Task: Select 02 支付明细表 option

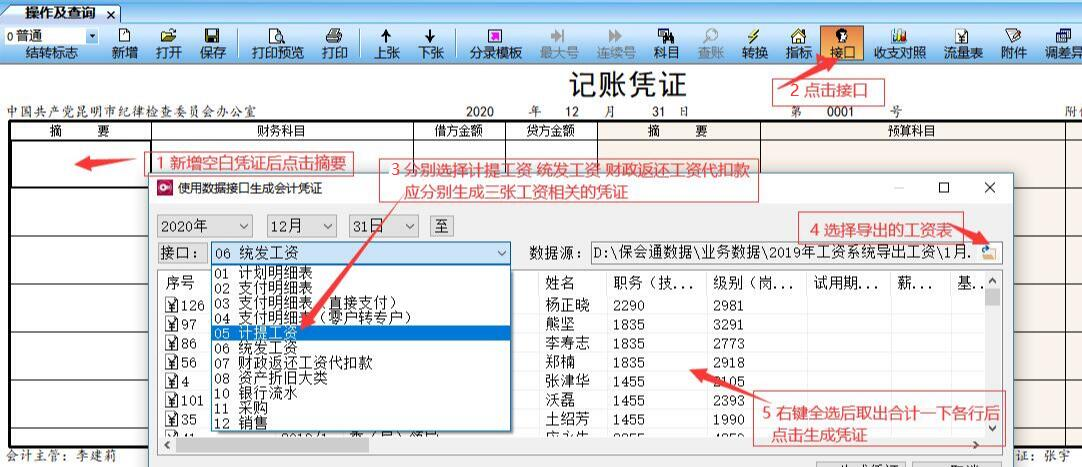Action: click(360, 288)
